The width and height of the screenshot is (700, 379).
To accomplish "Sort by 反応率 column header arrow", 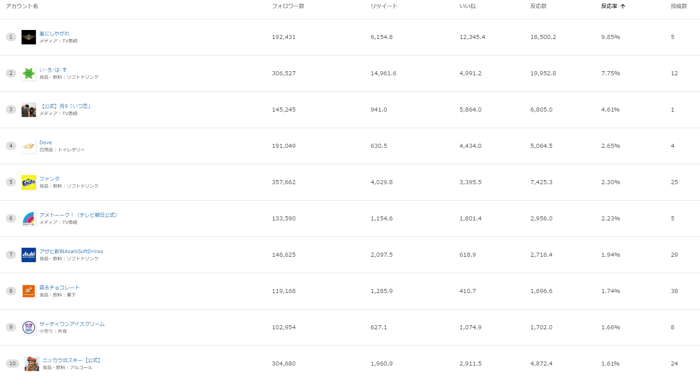I will tap(623, 6).
